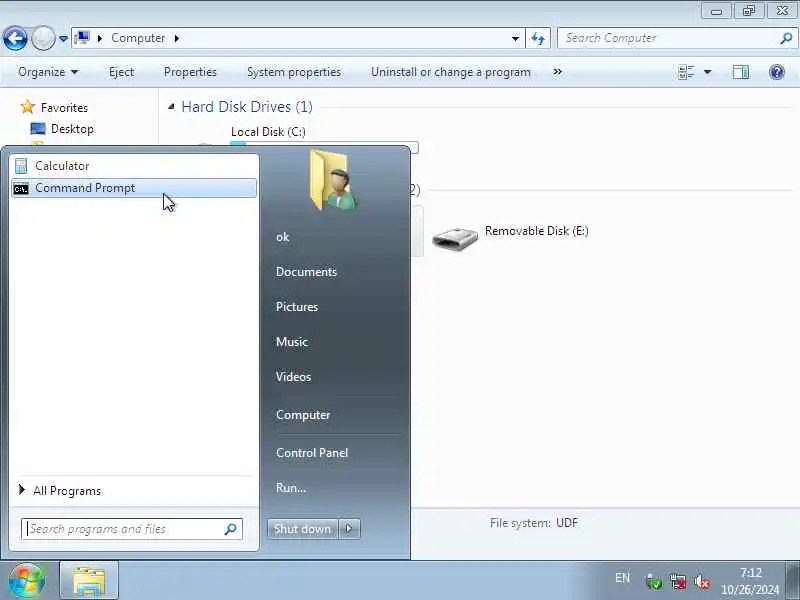
Task: Click the Computer icon in address bar
Action: pos(82,38)
